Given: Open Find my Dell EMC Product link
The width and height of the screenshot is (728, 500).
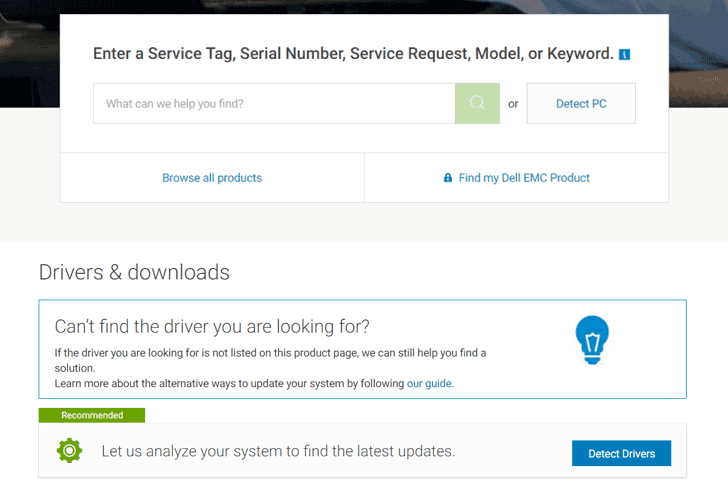Looking at the screenshot, I should (x=523, y=178).
